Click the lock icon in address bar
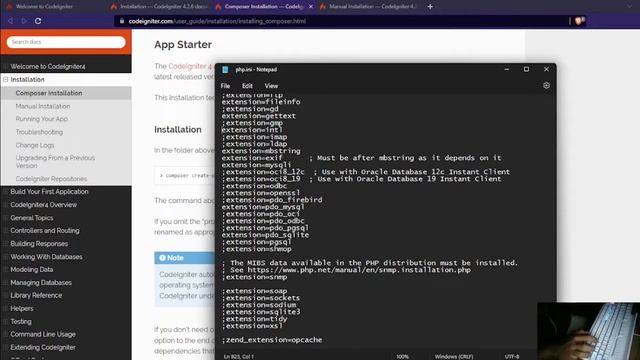Viewport: 640px width, 360px height. pos(122,21)
